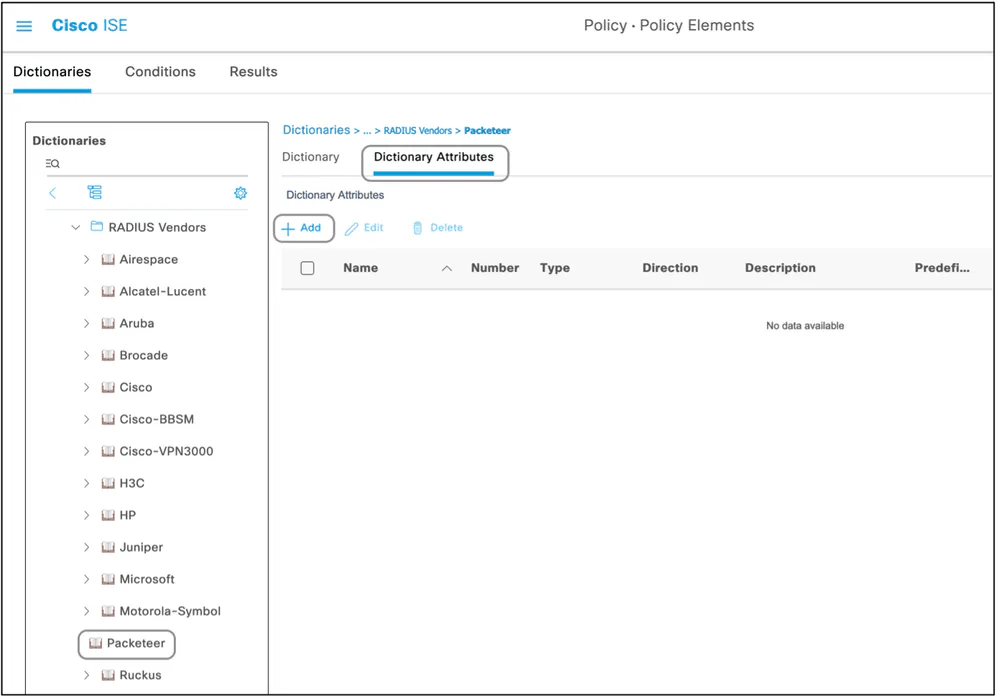Viewport: 999px width, 698px height.
Task: Expand the Microsoft vendor entry
Action: pyautogui.click(x=88, y=579)
